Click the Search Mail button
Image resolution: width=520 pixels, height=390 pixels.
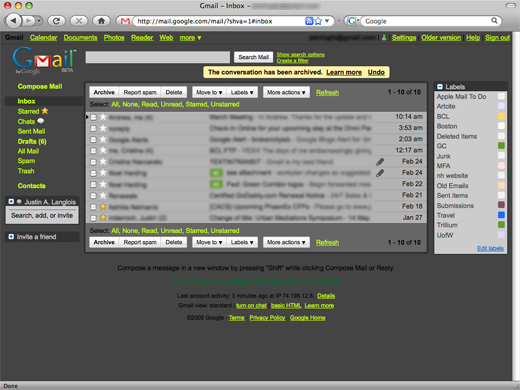(x=253, y=57)
